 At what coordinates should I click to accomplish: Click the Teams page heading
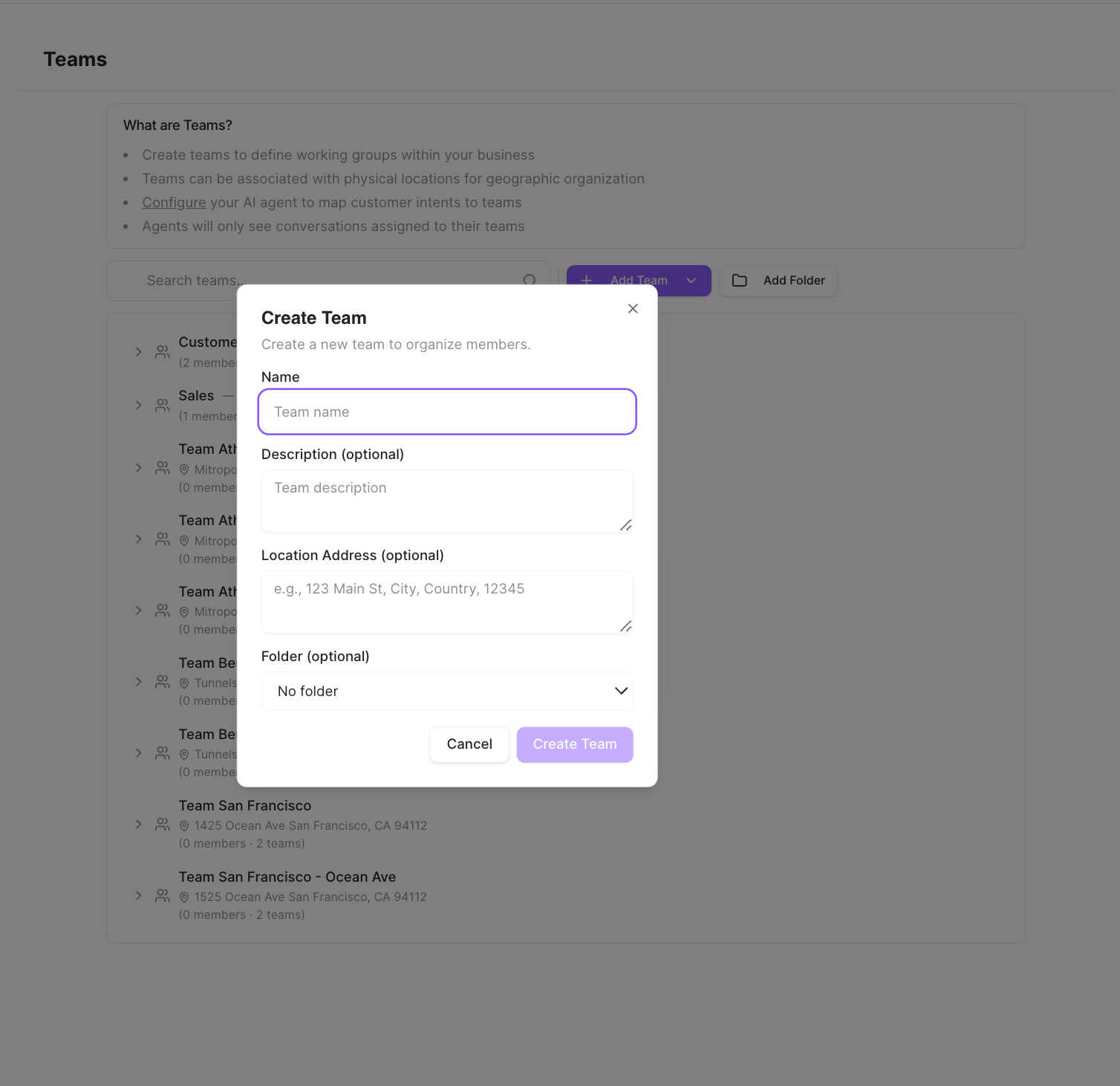[75, 59]
